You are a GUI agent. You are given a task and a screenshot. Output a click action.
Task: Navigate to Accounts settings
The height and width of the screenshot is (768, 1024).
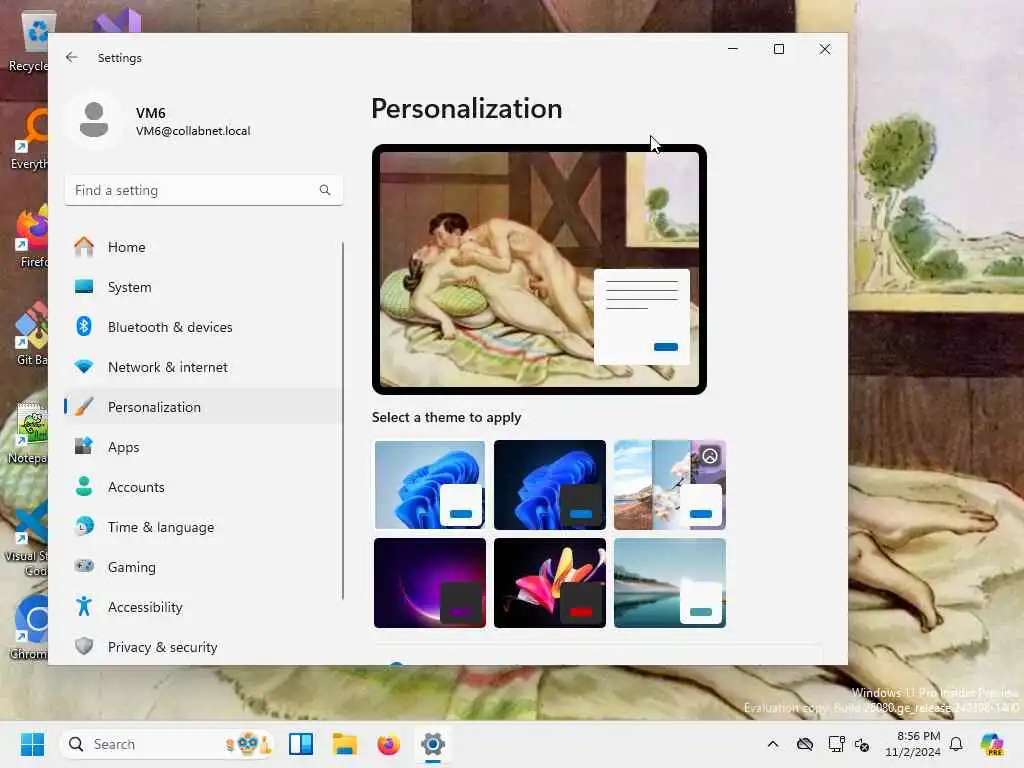204,487
